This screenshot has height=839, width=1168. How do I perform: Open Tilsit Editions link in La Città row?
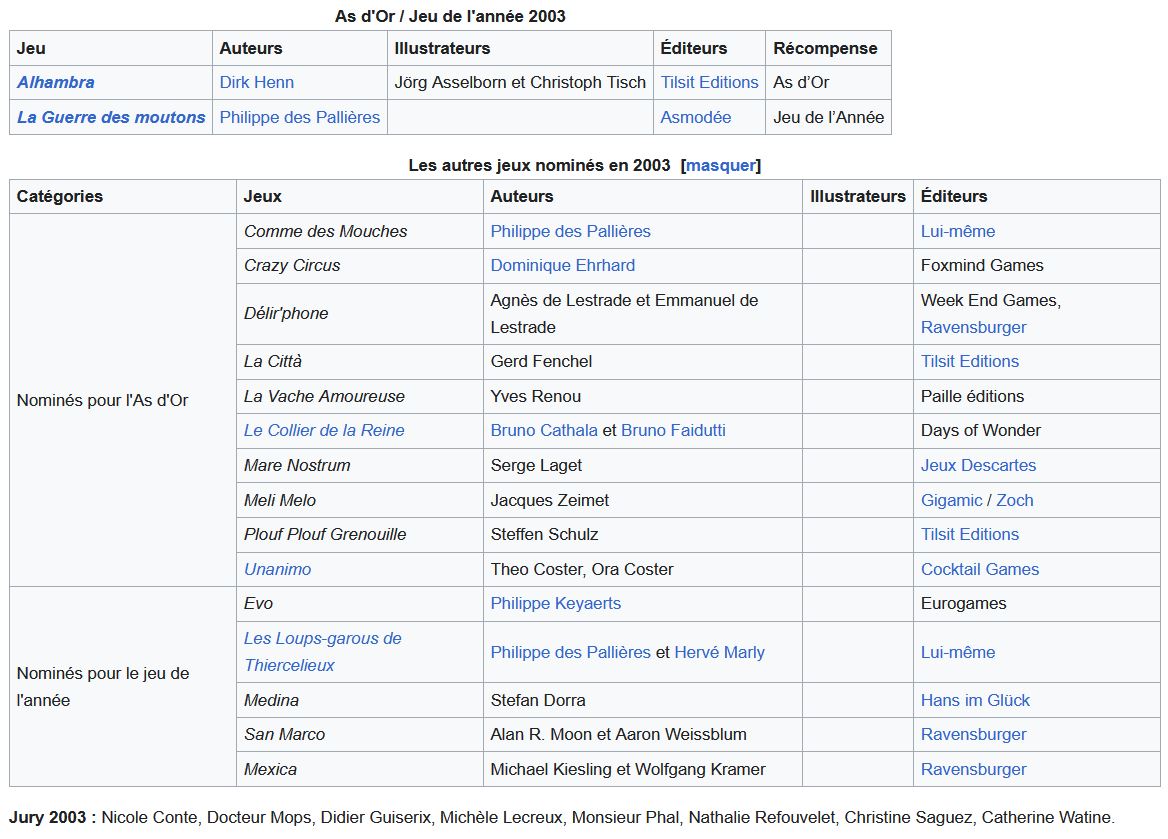(970, 362)
